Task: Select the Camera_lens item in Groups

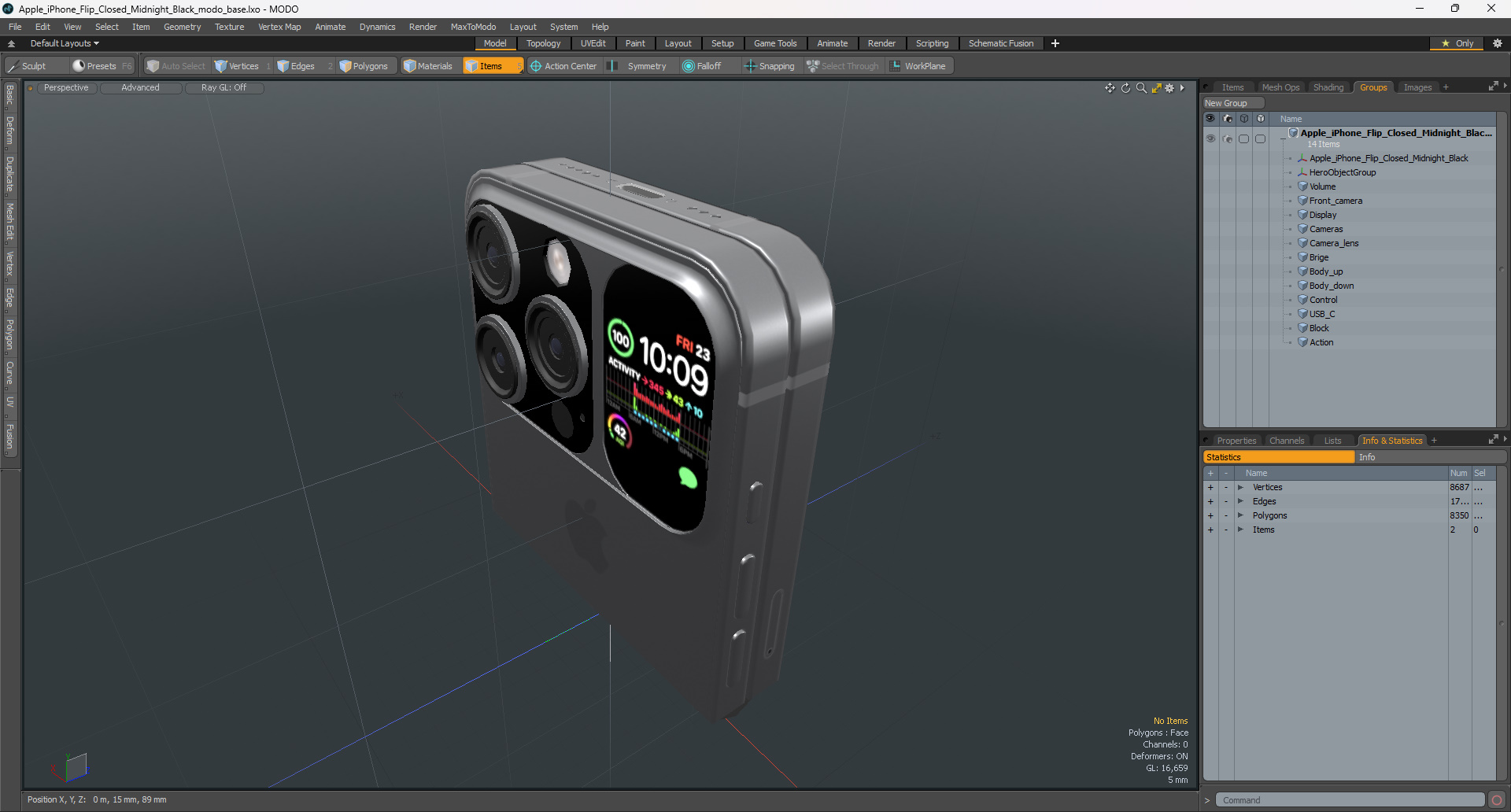Action: 1333,243
